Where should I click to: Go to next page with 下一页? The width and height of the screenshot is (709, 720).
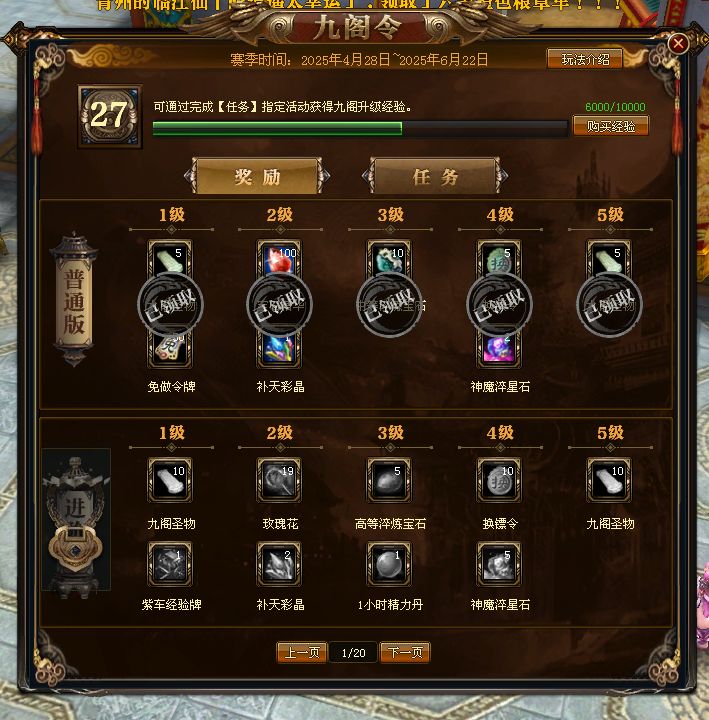(x=405, y=652)
